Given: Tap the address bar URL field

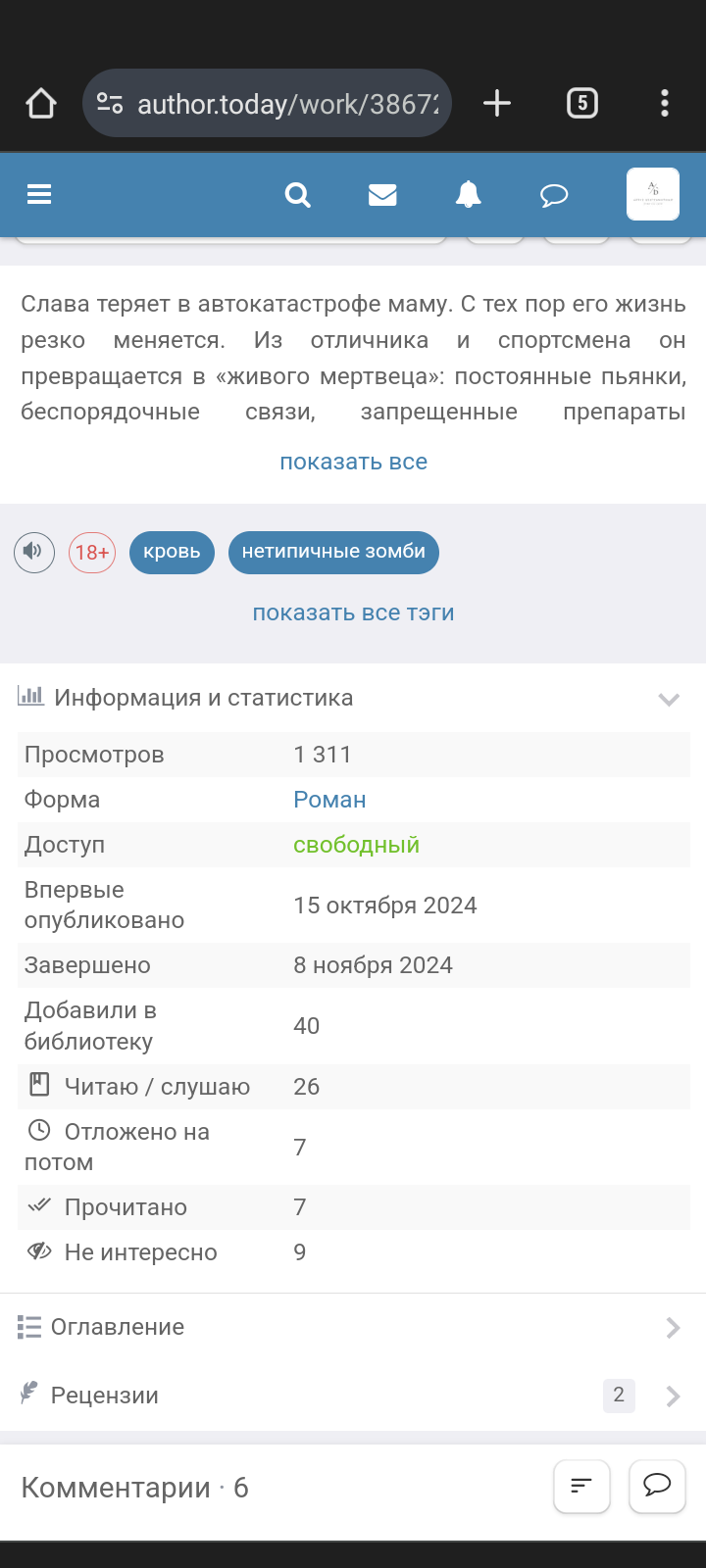Looking at the screenshot, I should [284, 104].
